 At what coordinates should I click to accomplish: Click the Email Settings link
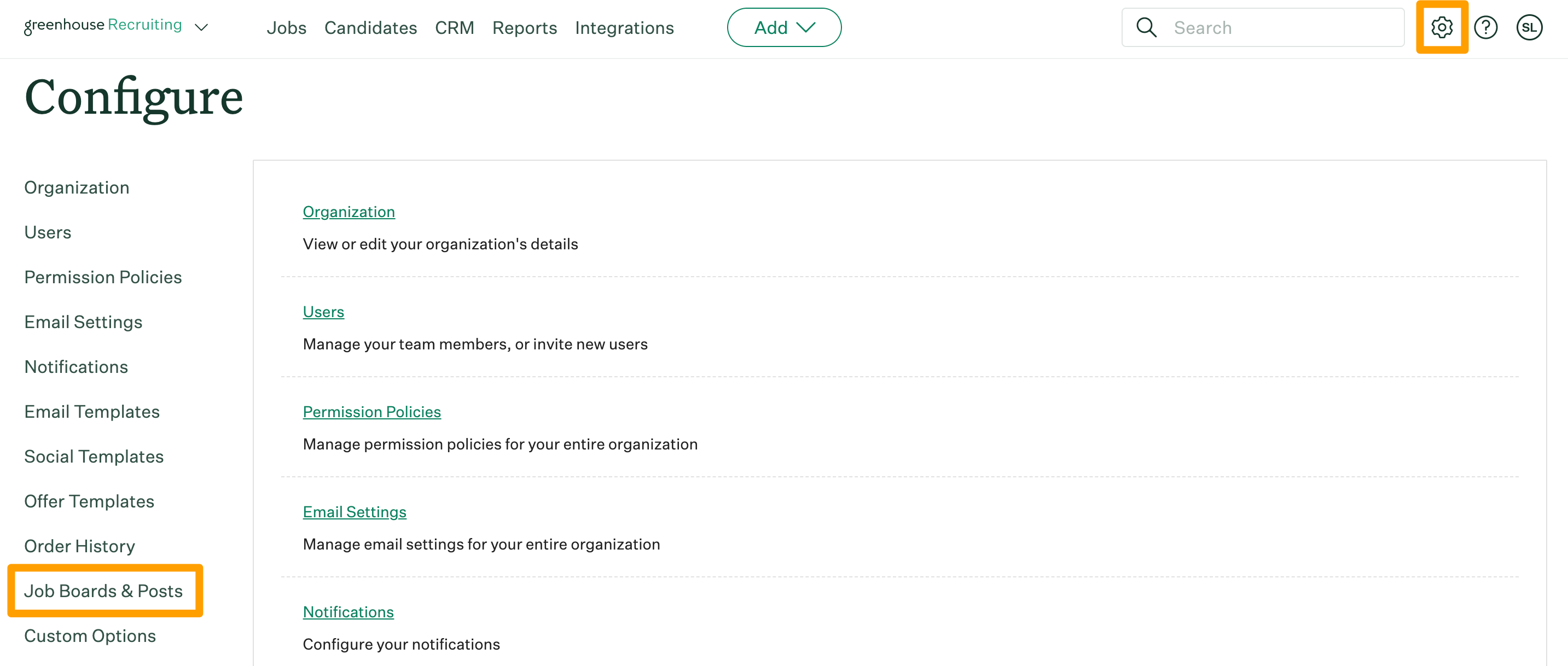click(x=355, y=511)
